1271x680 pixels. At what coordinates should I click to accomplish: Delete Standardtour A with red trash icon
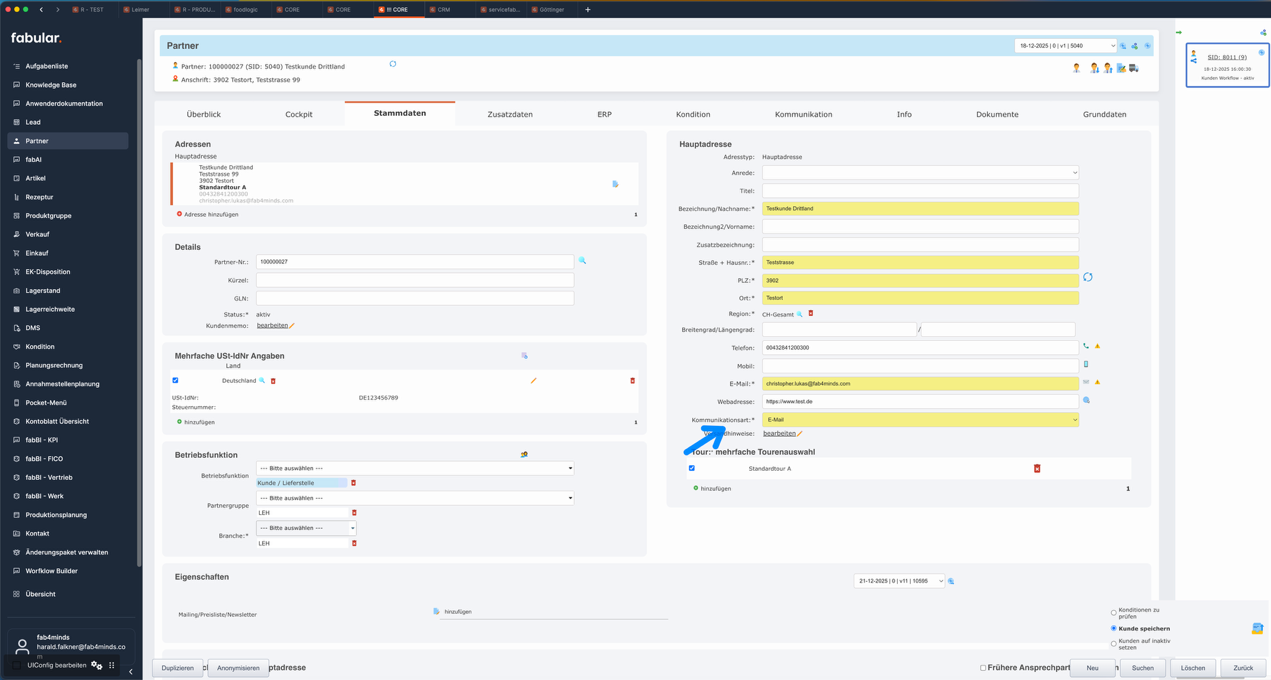[x=1037, y=468]
